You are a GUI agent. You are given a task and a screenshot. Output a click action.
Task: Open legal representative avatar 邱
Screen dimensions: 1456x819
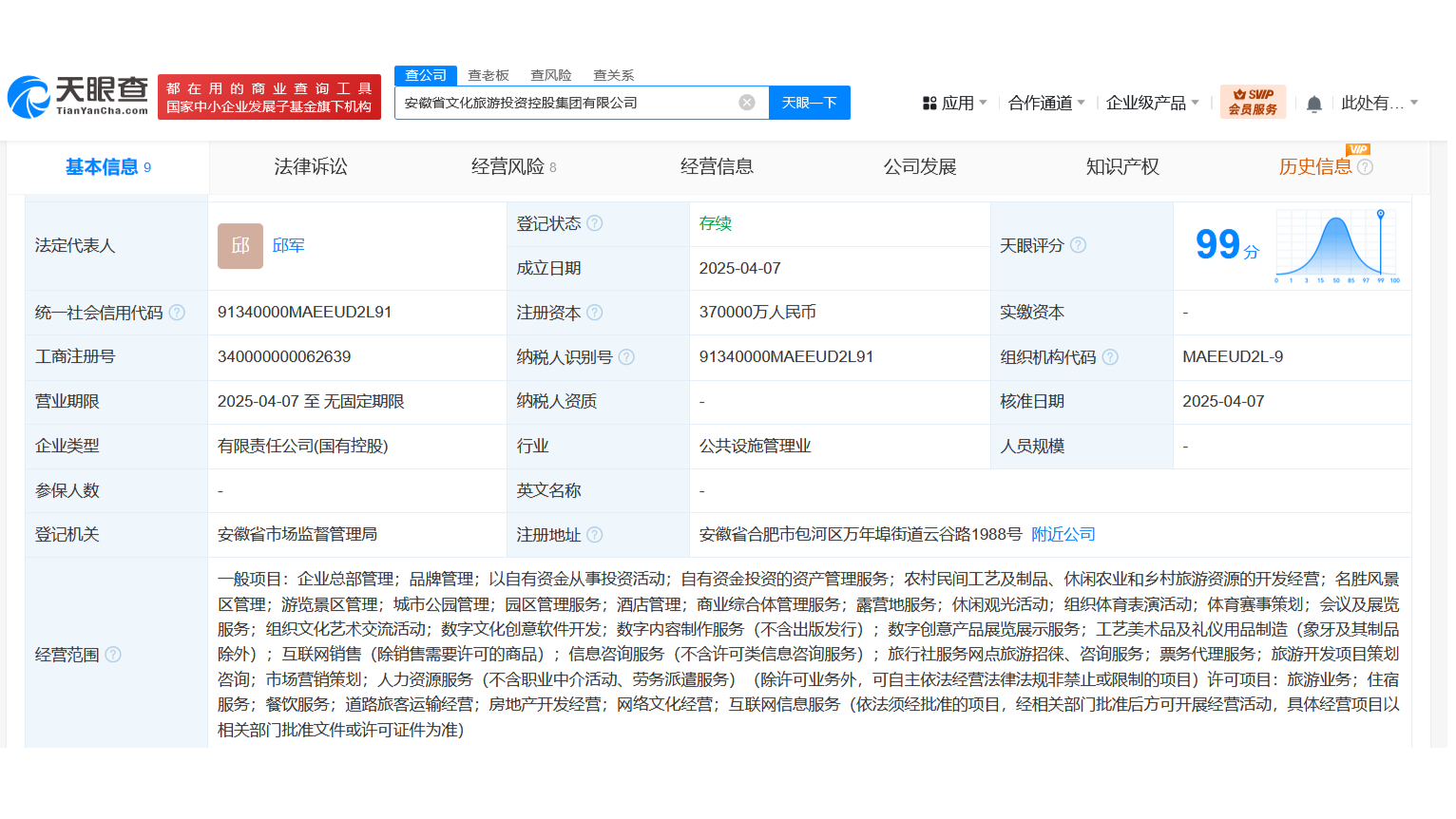click(x=240, y=246)
